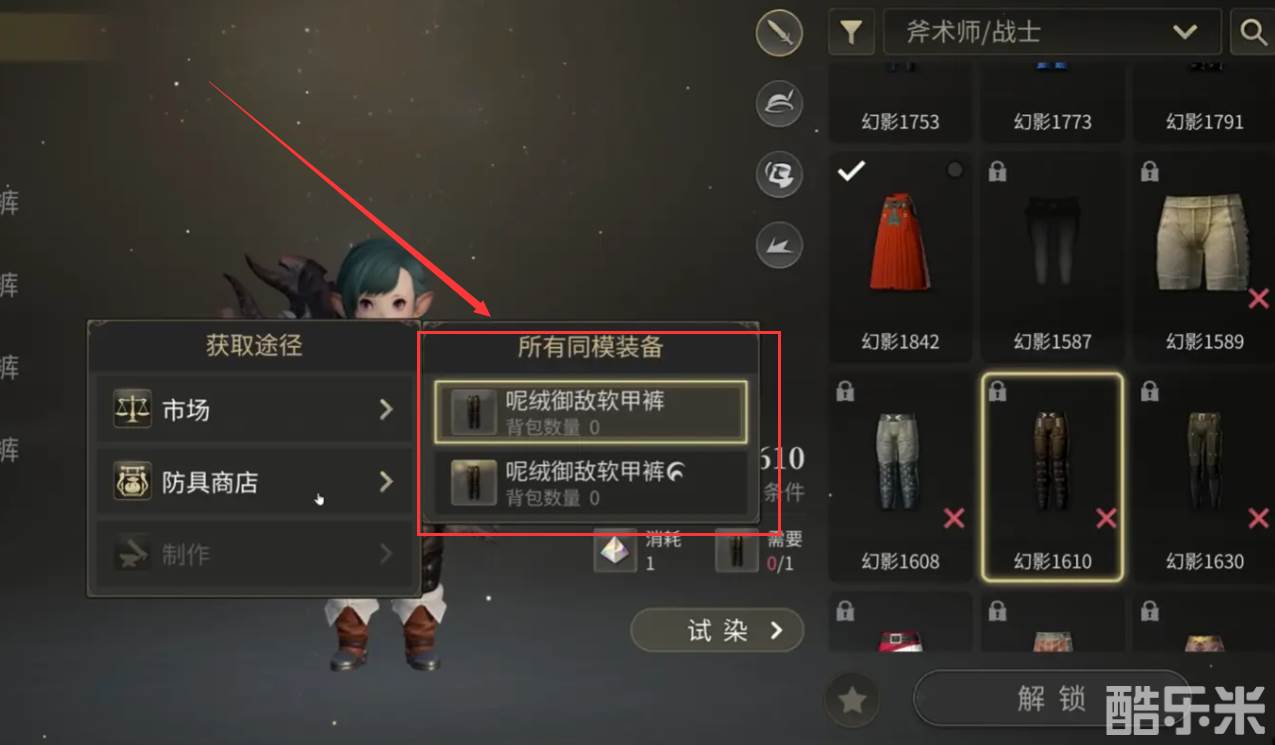Click the required pants item icon
The width and height of the screenshot is (1275, 745).
tap(738, 551)
